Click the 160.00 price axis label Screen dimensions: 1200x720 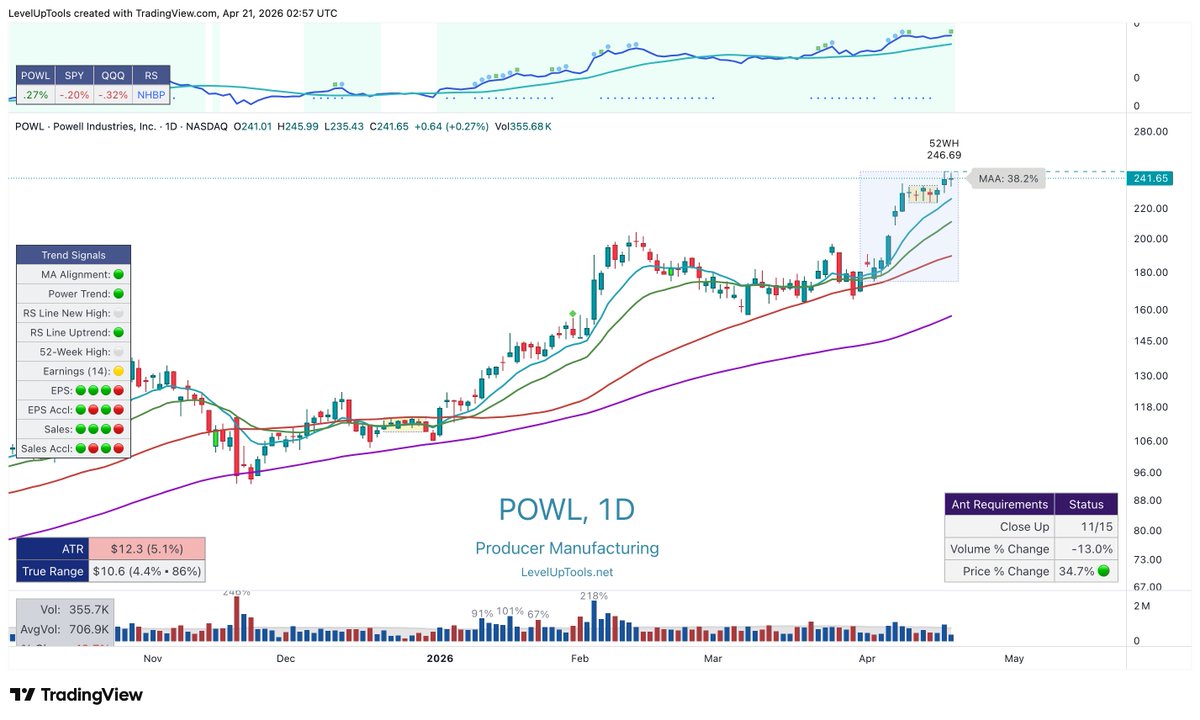click(1151, 310)
